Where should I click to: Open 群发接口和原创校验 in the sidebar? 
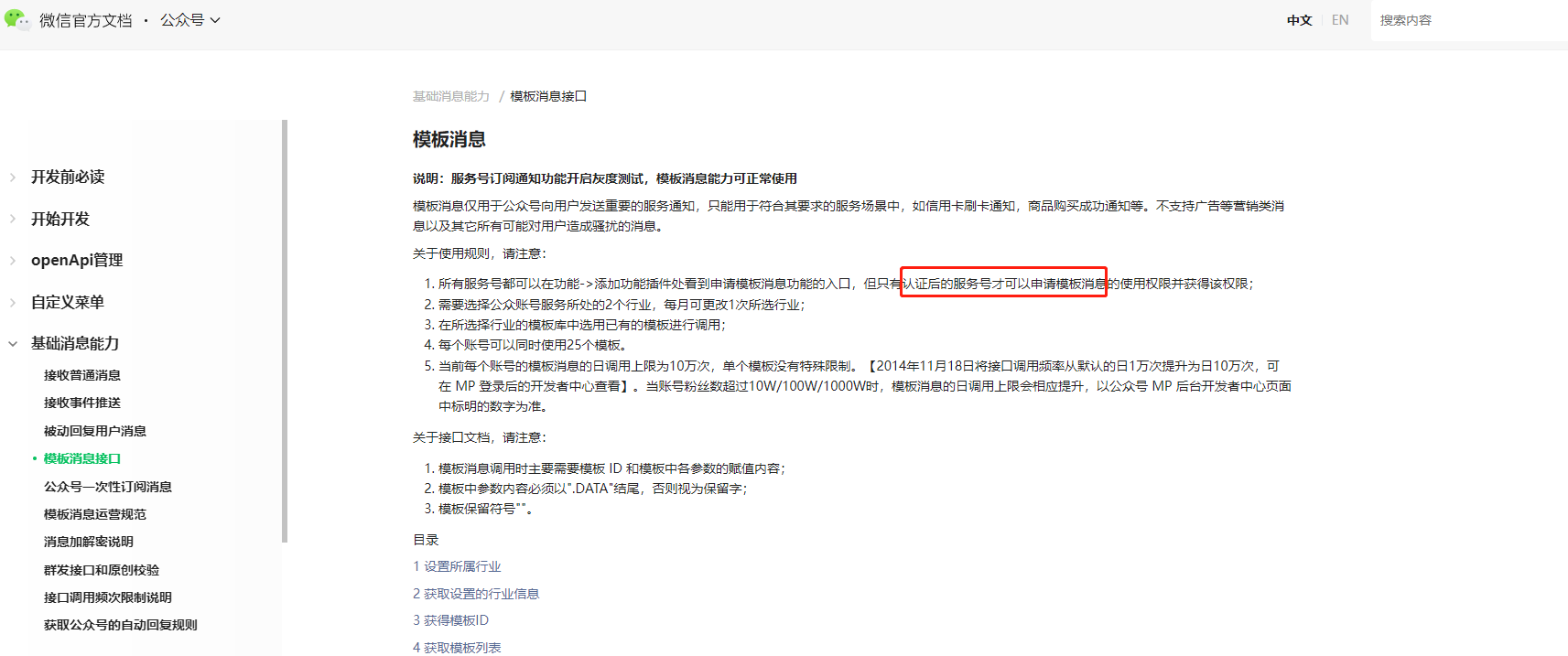102,570
